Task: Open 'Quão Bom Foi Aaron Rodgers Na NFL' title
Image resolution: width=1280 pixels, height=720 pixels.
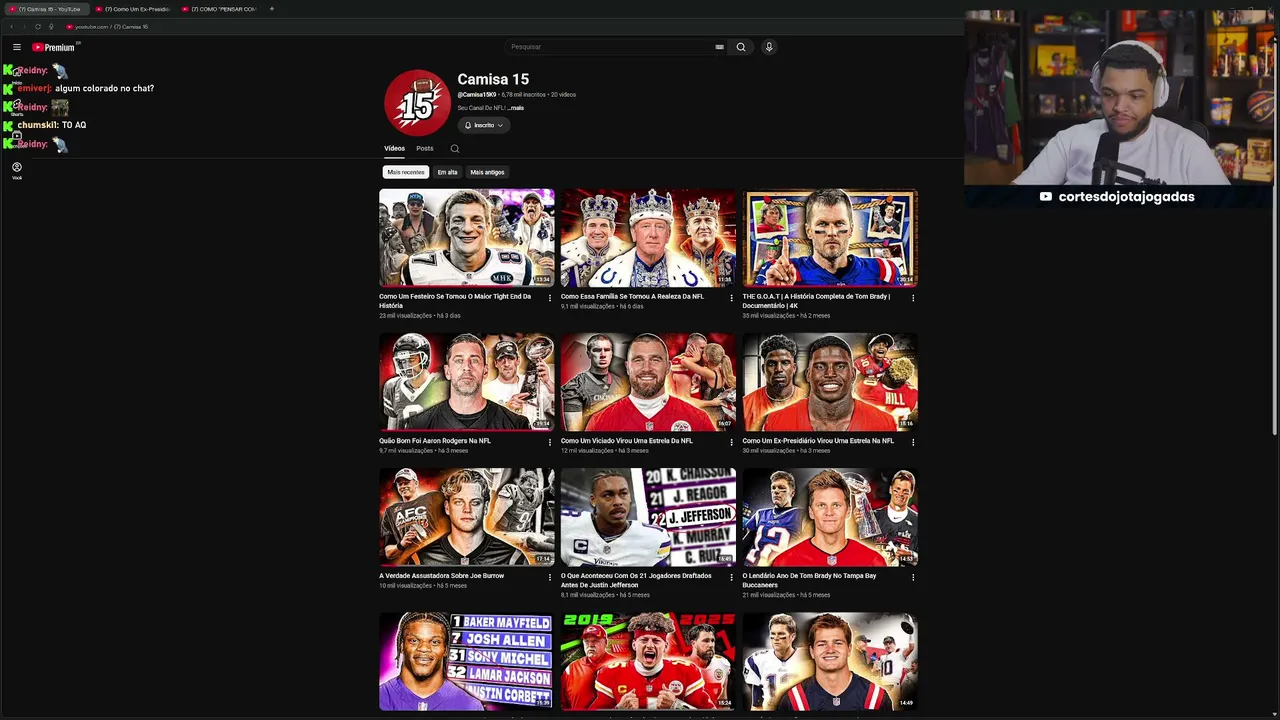Action: pyautogui.click(x=435, y=440)
